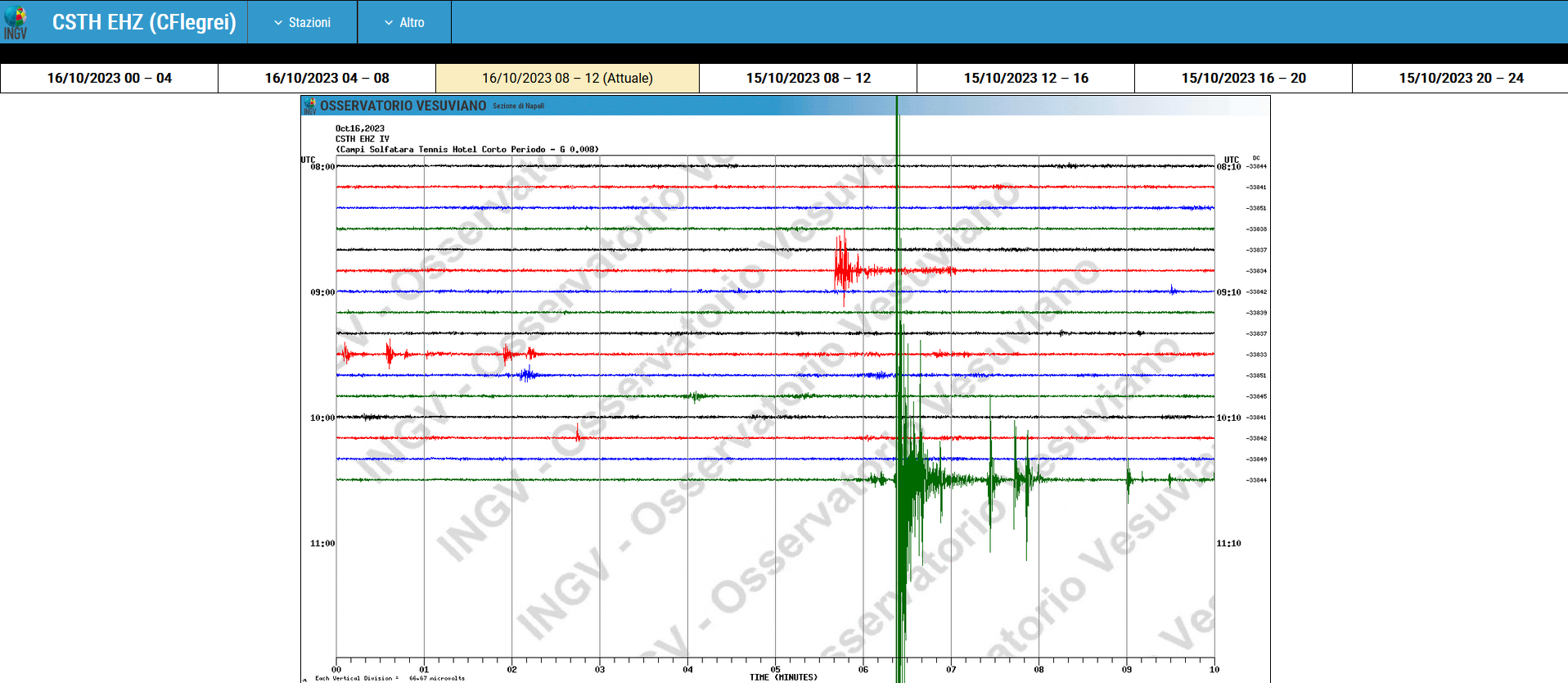Click the Campi Solfatara Tennis Hotel station caption
1568x683 pixels.
click(466, 149)
